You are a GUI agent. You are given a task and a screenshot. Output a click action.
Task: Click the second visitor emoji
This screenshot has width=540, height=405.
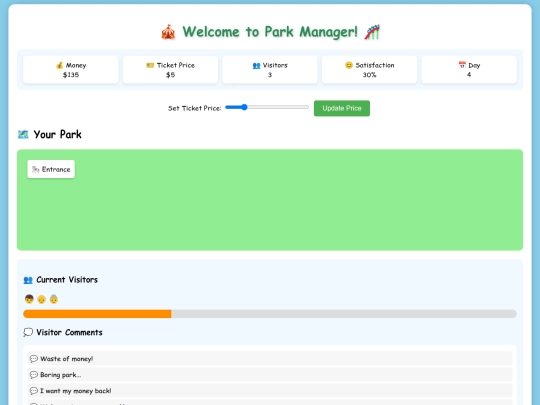tap(41, 299)
